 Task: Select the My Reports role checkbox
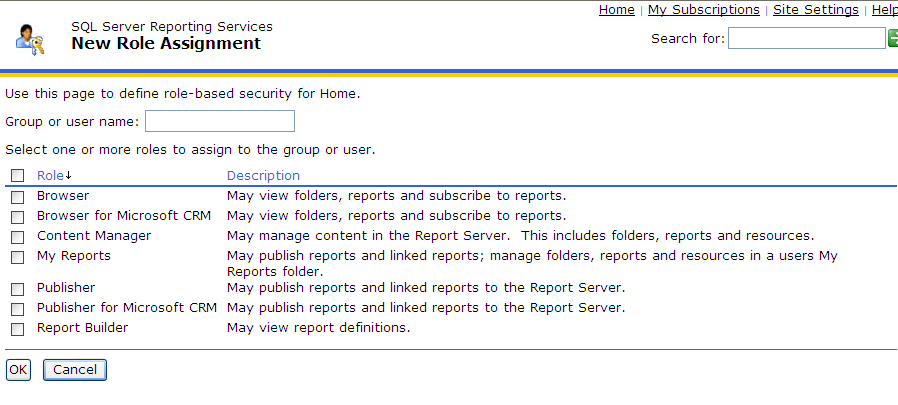click(17, 257)
